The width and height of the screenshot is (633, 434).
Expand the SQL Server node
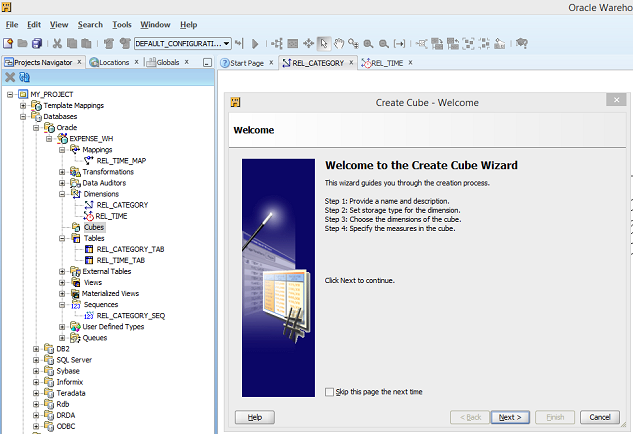pyautogui.click(x=36, y=360)
